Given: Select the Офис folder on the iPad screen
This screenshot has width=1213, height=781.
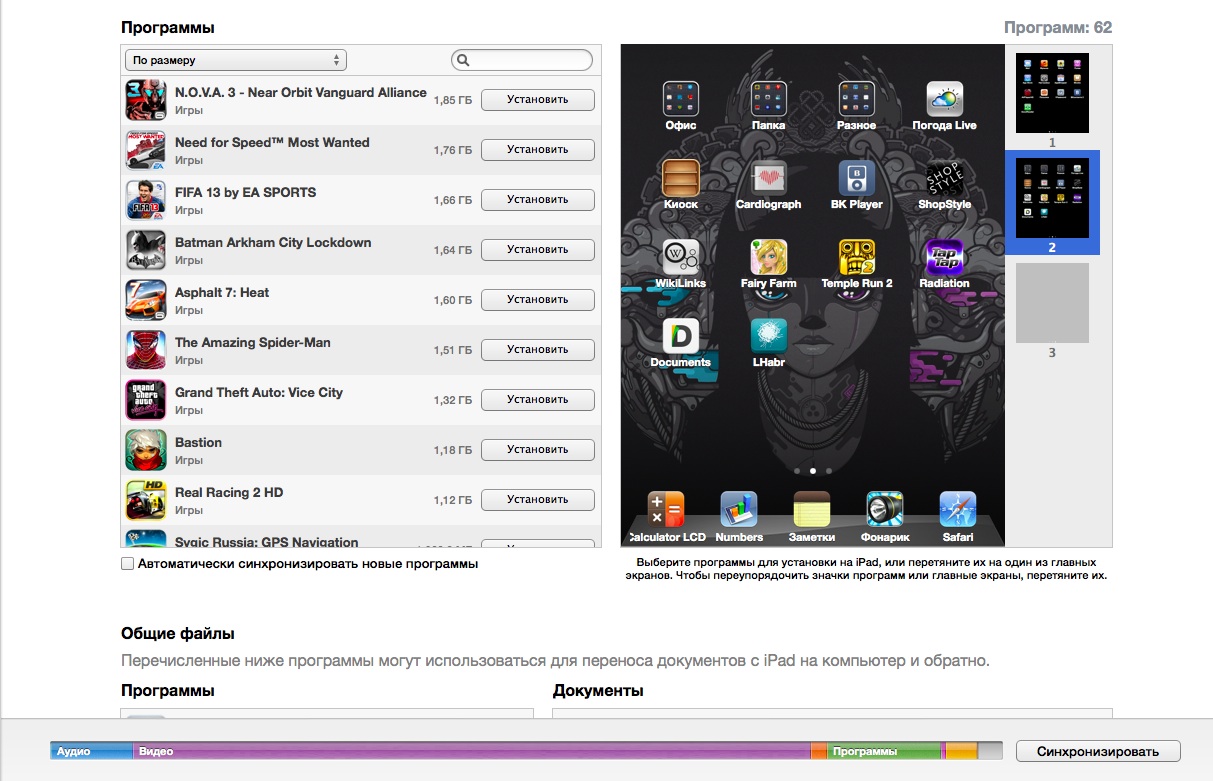Looking at the screenshot, I should coord(681,100).
